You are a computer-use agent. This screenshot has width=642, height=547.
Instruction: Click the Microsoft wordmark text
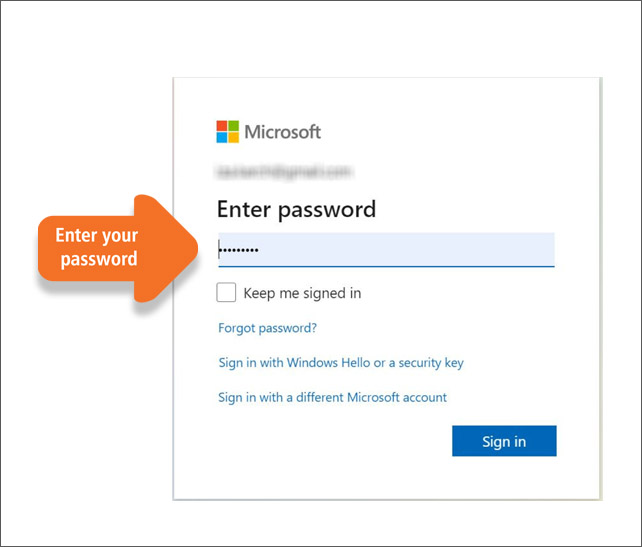click(x=283, y=132)
